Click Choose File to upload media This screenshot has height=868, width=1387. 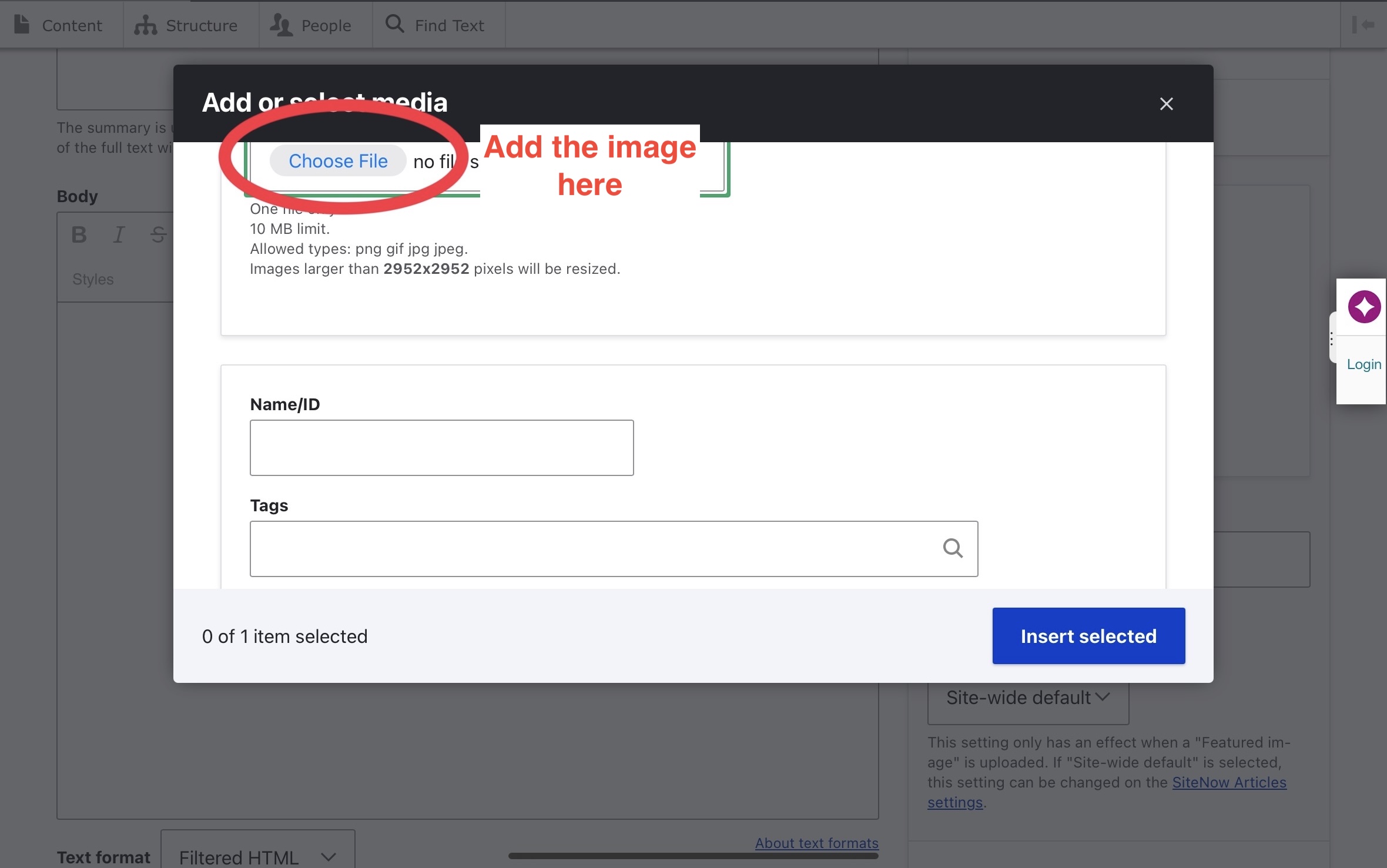coord(337,160)
